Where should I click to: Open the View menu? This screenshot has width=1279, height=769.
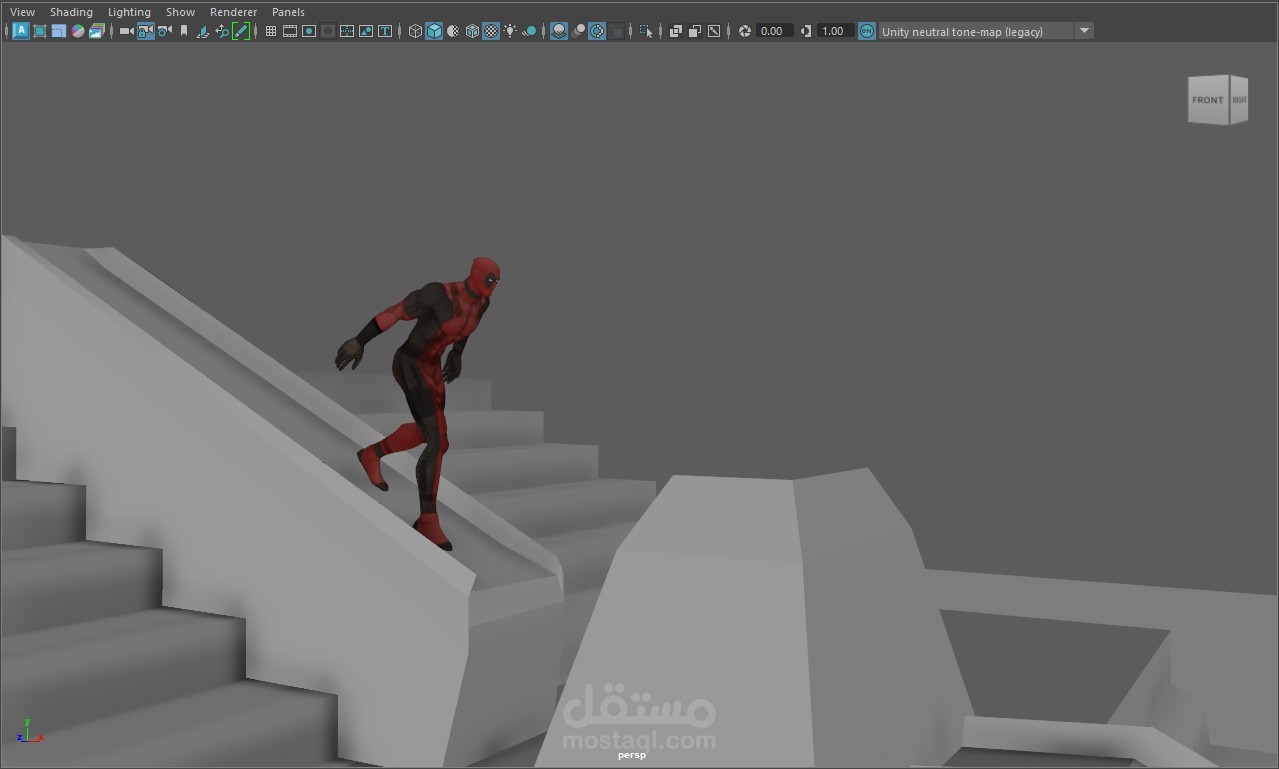22,12
